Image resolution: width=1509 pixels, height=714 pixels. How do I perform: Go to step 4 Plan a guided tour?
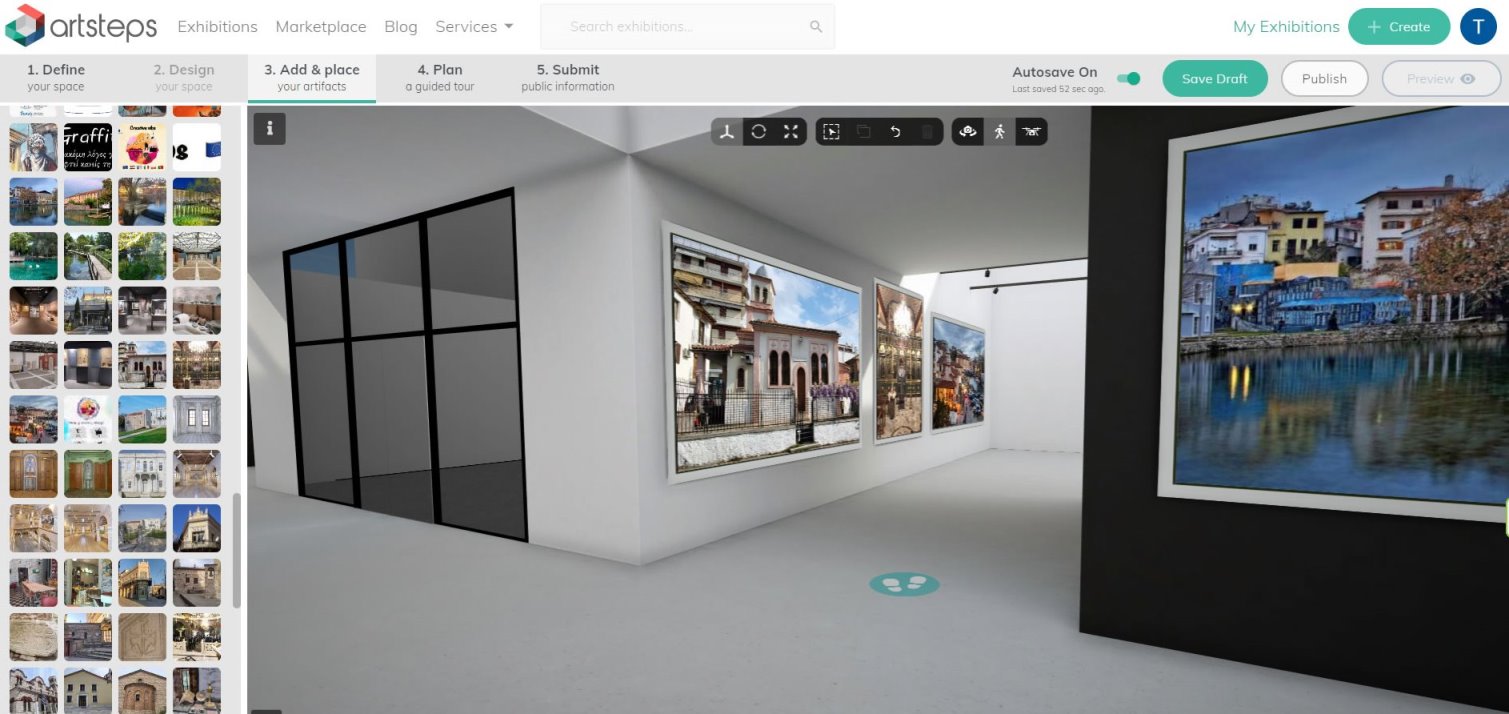pyautogui.click(x=439, y=78)
